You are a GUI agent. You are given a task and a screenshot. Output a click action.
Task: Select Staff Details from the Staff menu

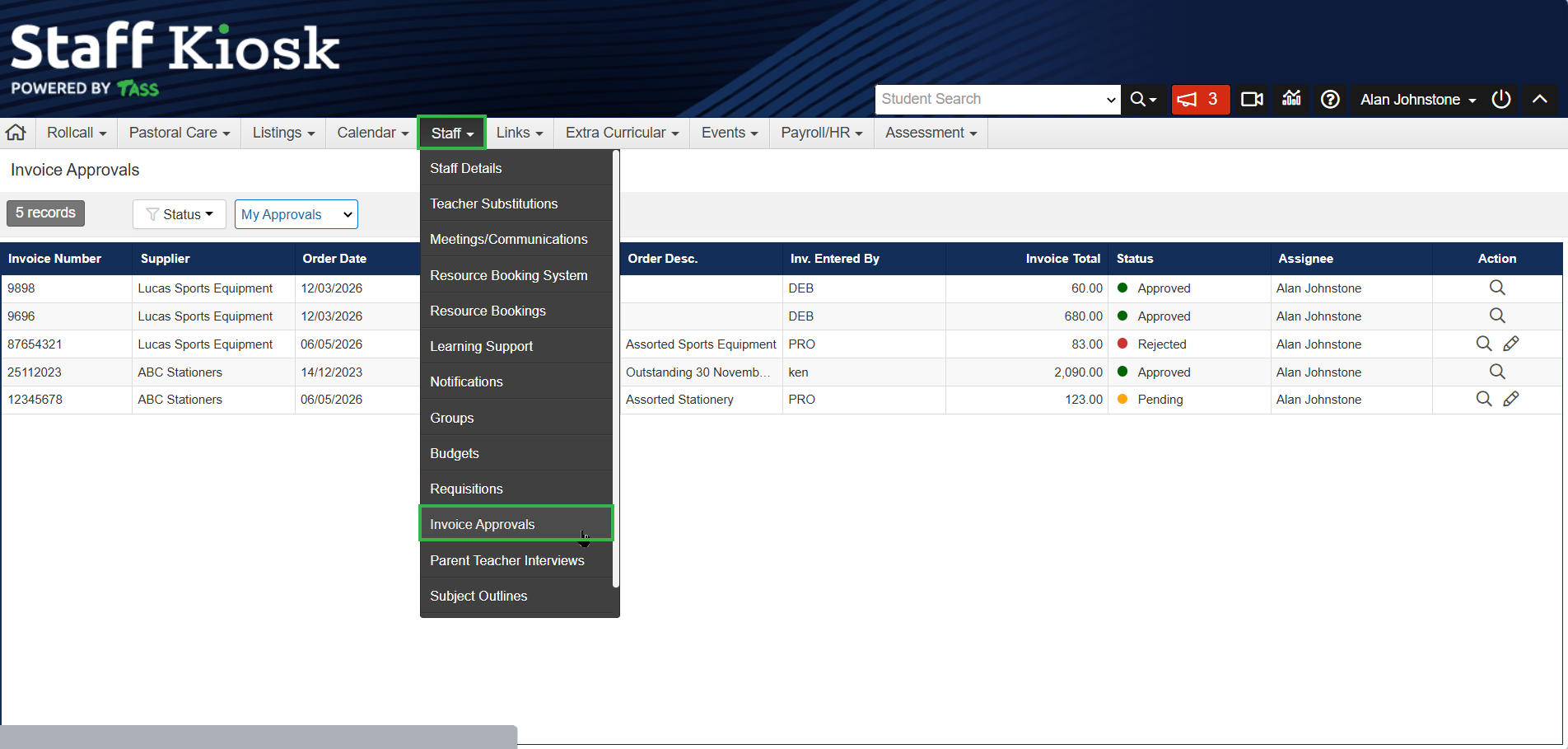516,168
